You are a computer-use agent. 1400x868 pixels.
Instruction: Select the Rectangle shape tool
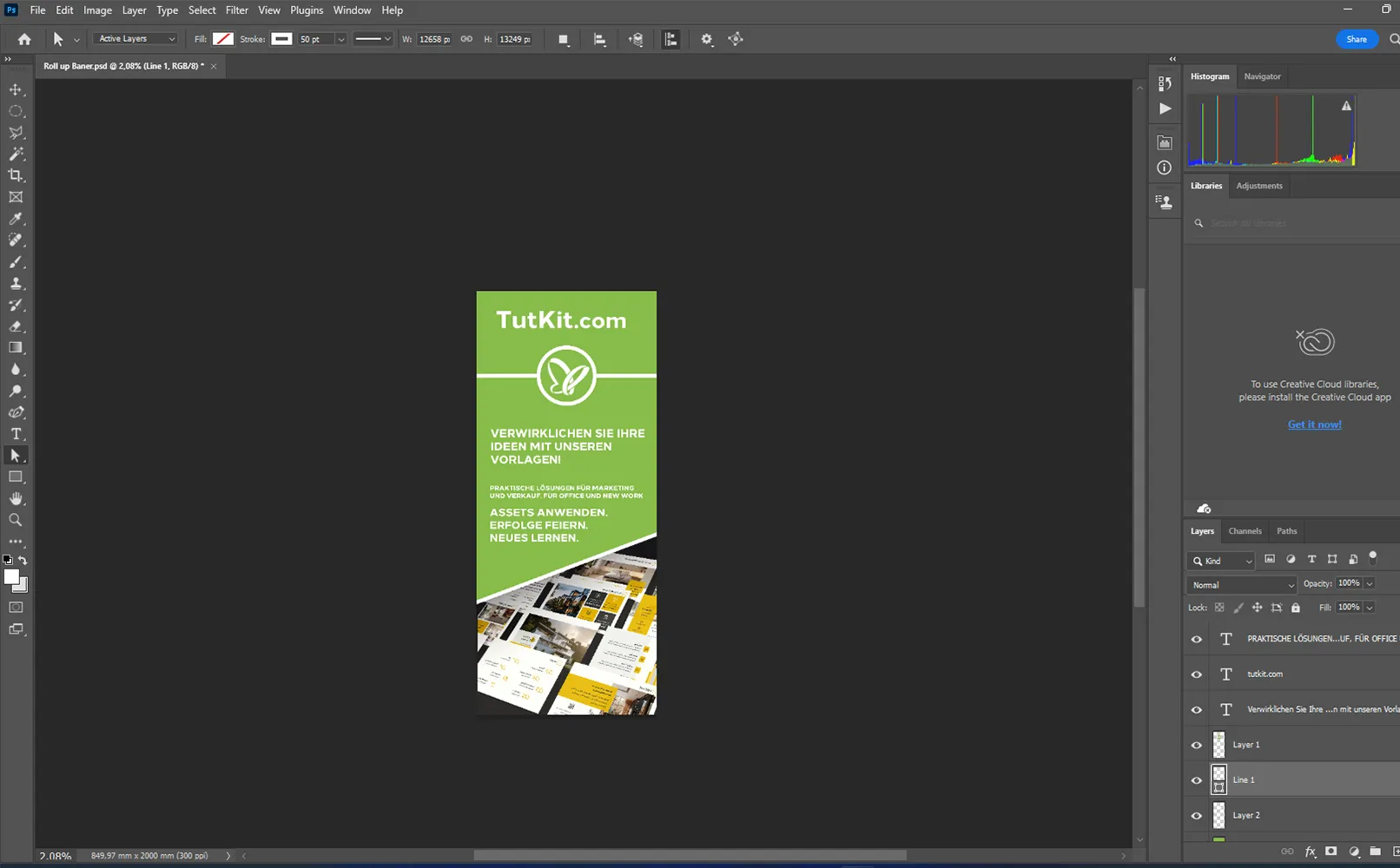[16, 477]
